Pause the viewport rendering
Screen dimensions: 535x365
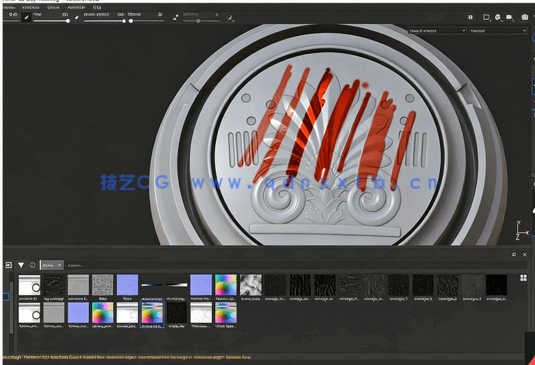(471, 17)
